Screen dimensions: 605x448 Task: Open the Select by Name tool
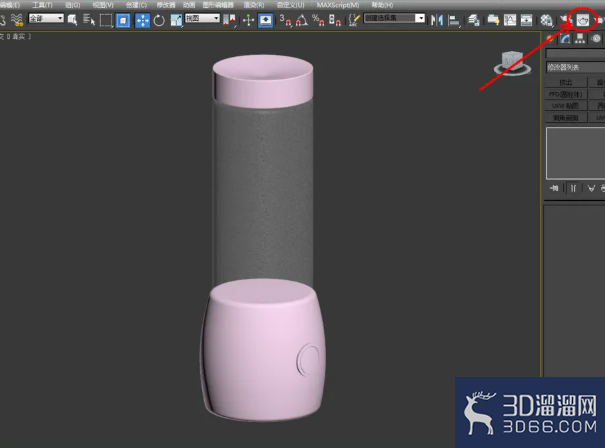[x=89, y=20]
